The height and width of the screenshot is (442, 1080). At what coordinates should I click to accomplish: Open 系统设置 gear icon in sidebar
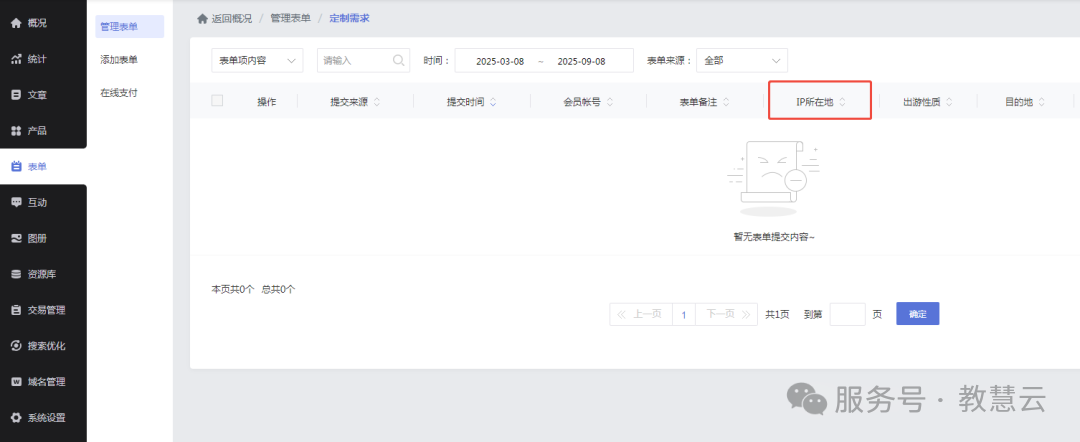click(x=16, y=418)
